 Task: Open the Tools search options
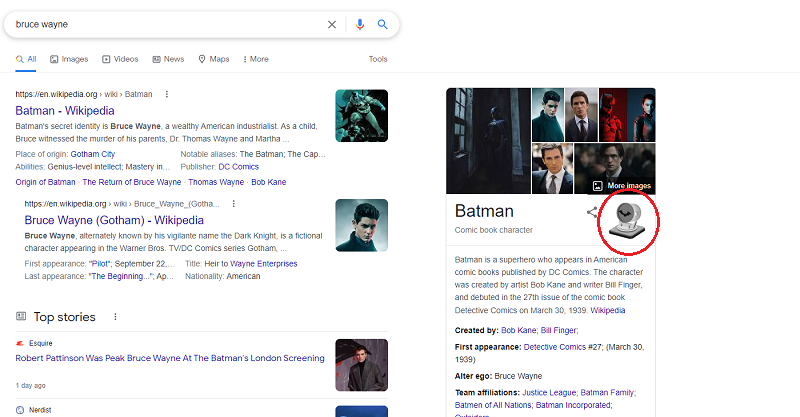pos(378,59)
